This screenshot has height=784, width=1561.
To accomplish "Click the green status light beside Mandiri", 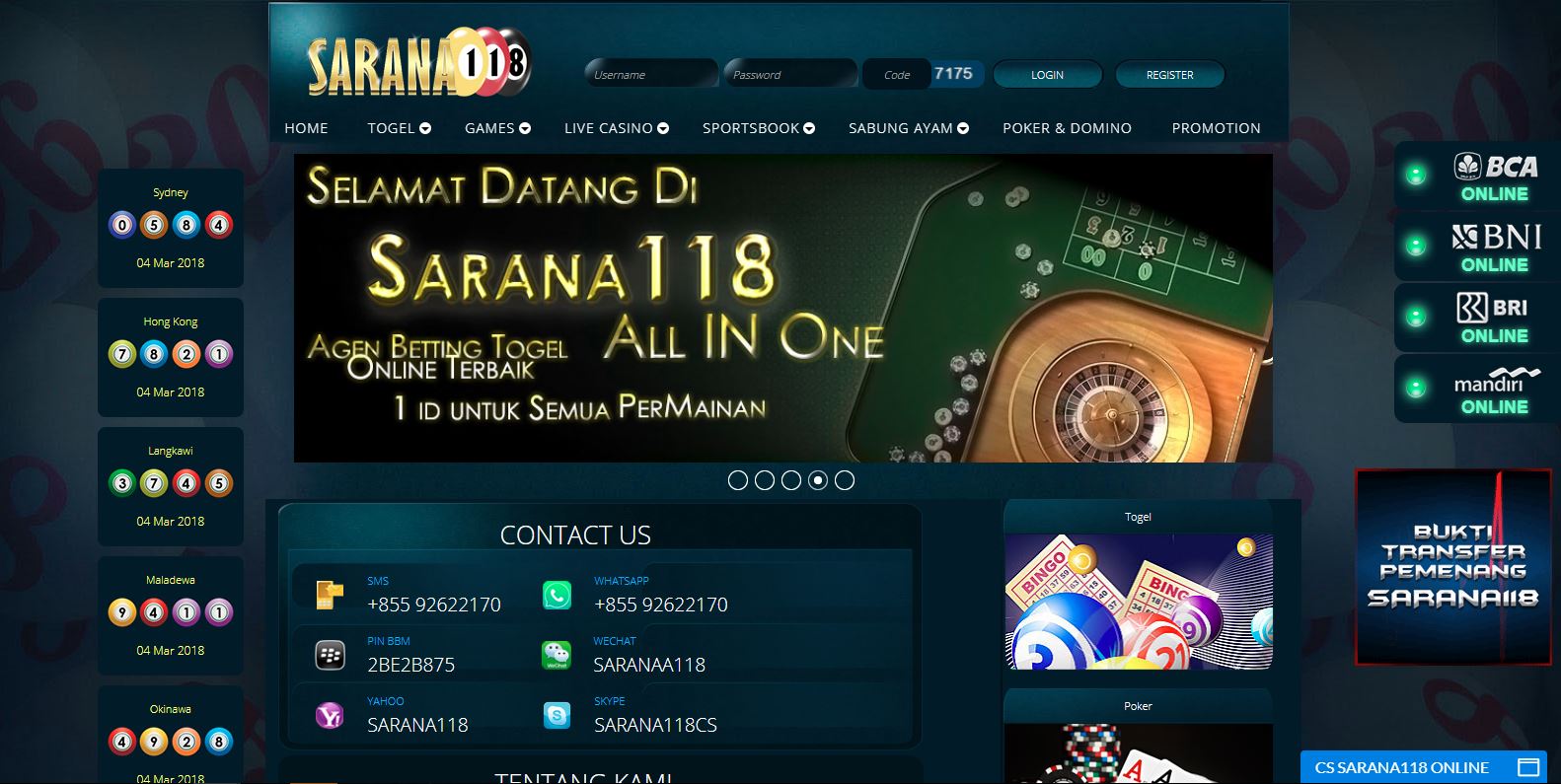I will (1416, 388).
